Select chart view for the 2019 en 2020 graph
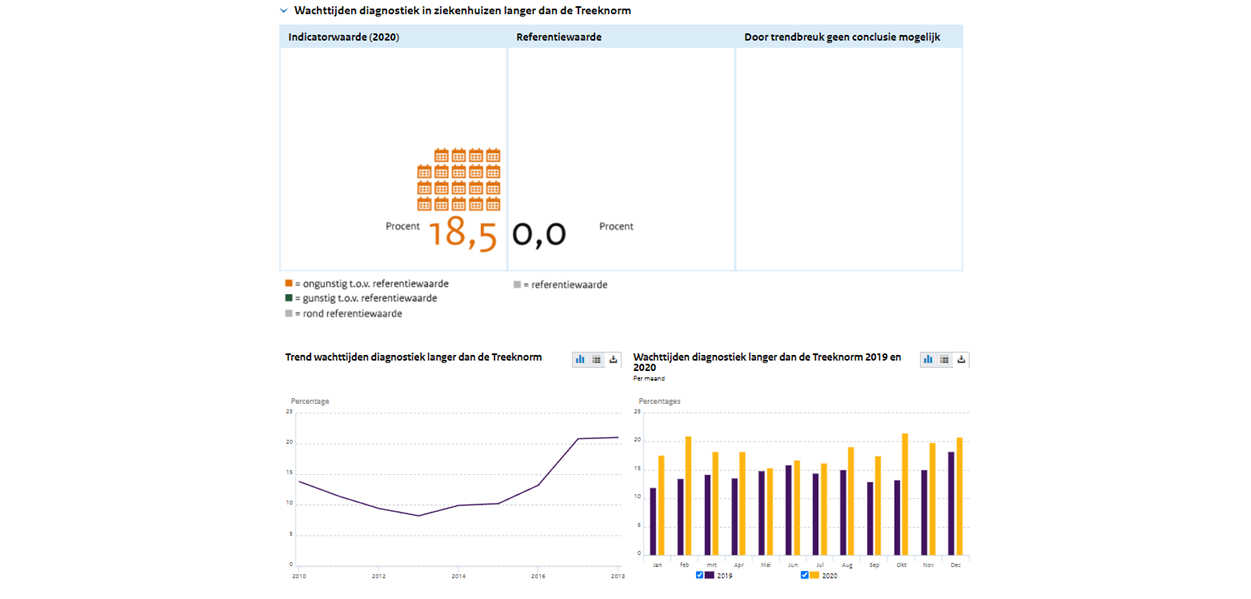The image size is (1251, 599). pos(928,359)
